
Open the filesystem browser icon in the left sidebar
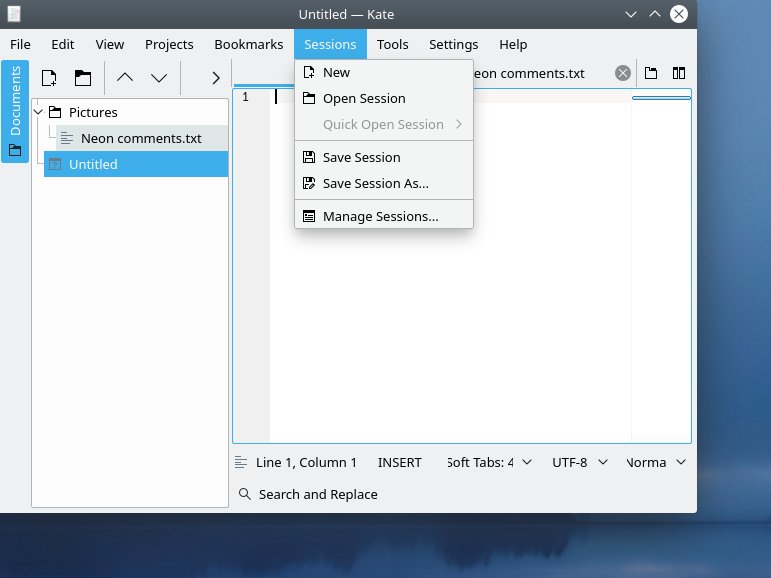[15, 151]
